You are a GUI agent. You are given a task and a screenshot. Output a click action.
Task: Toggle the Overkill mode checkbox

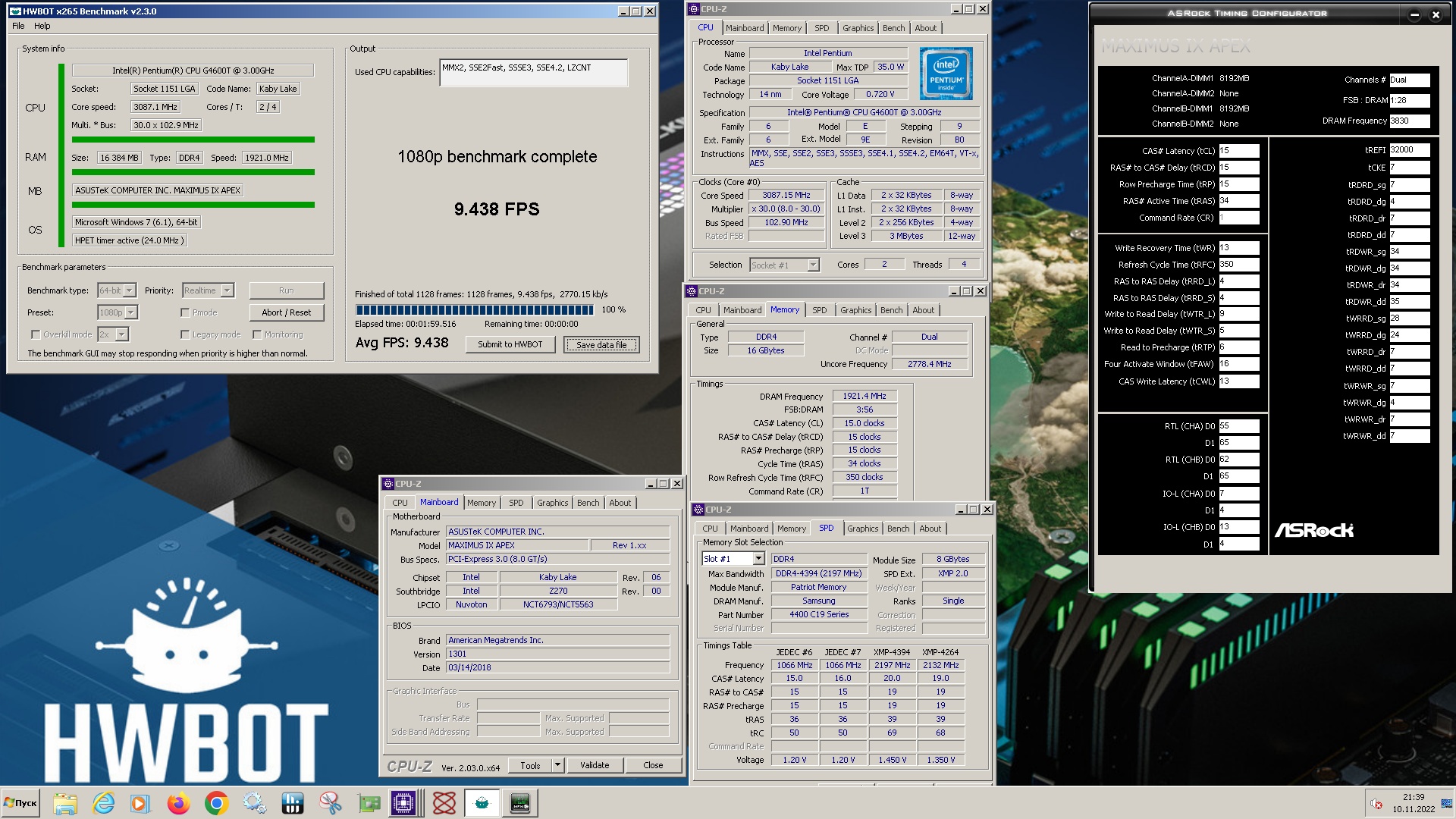tap(36, 334)
